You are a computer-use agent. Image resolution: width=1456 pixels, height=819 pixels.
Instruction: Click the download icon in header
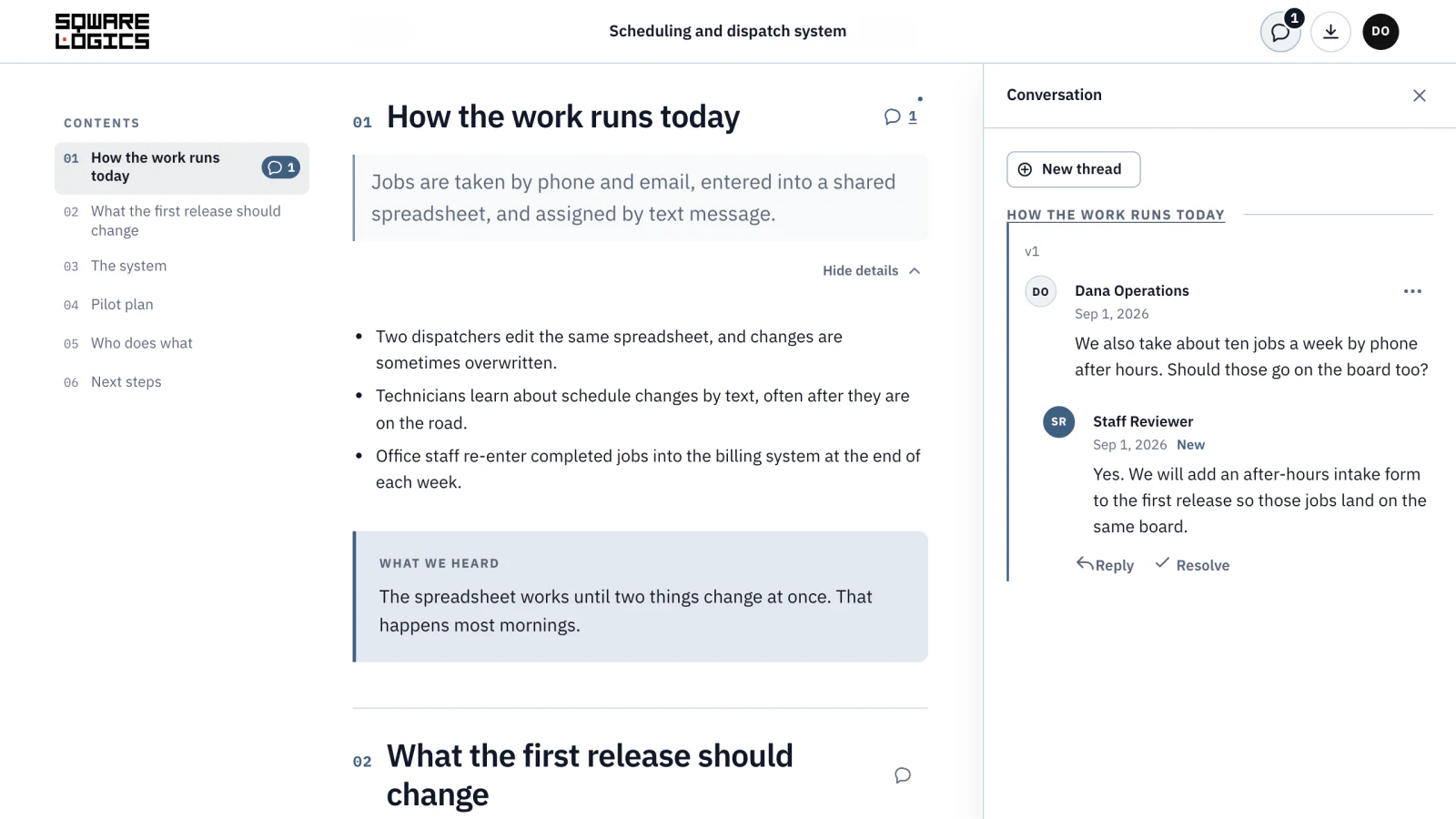click(1330, 32)
